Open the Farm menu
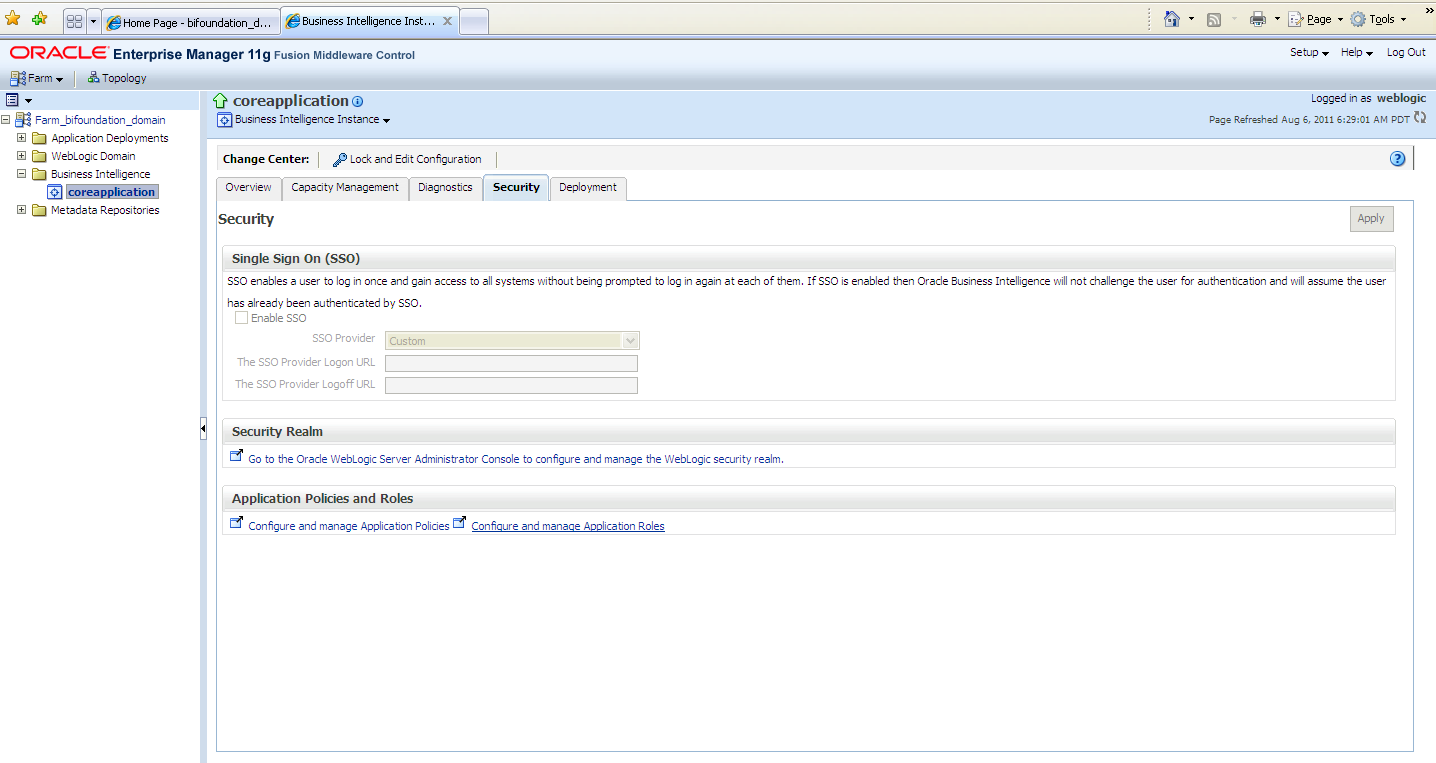1436x763 pixels. pyautogui.click(x=38, y=78)
